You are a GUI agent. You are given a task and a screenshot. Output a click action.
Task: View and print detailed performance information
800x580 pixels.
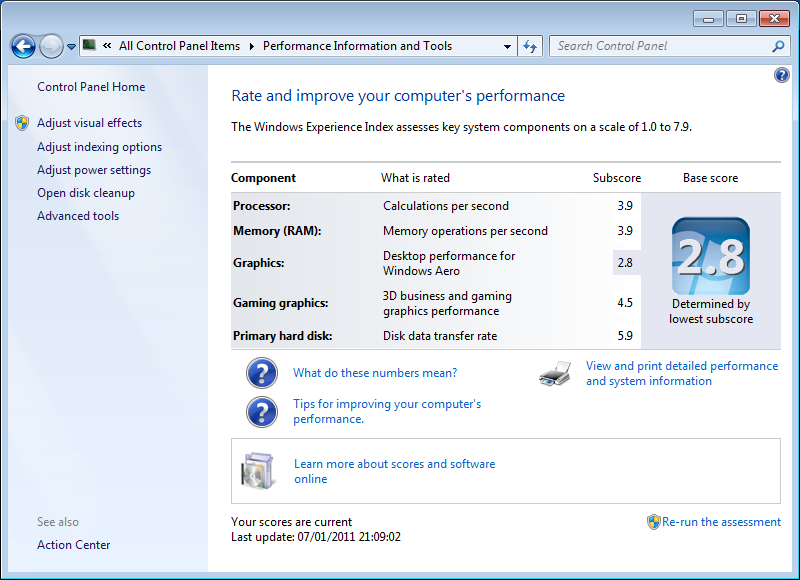[x=682, y=373]
